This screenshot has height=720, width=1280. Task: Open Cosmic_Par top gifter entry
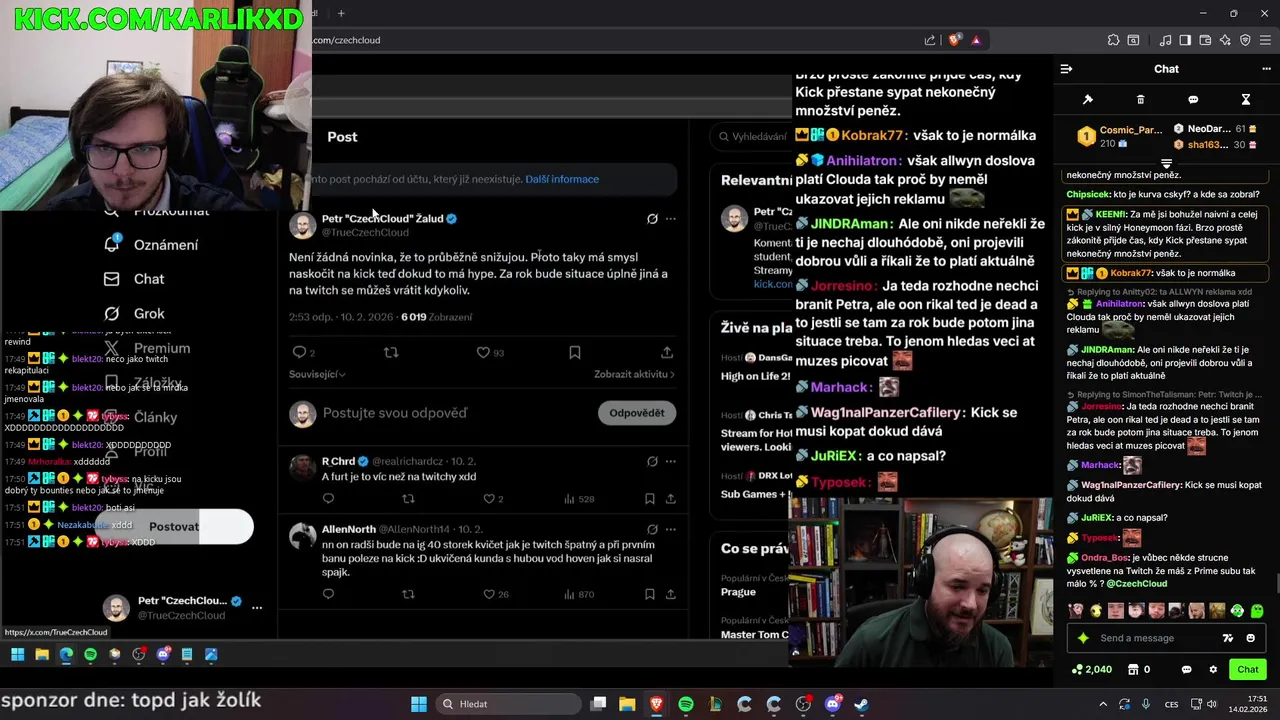(1120, 136)
